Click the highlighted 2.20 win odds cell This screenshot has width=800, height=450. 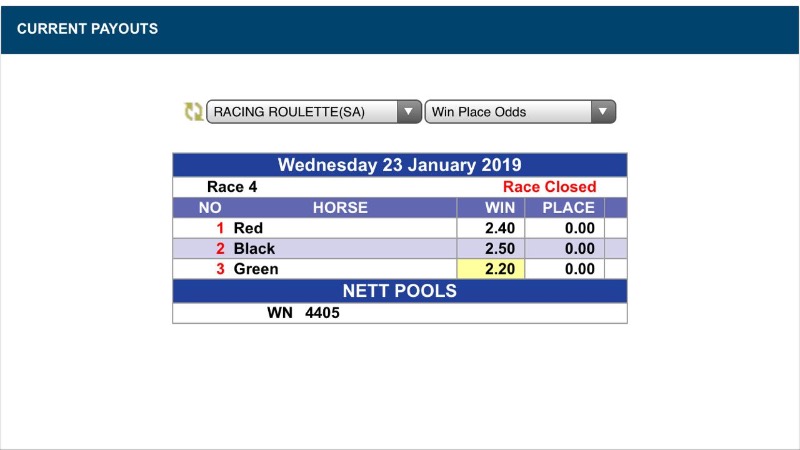click(x=491, y=269)
